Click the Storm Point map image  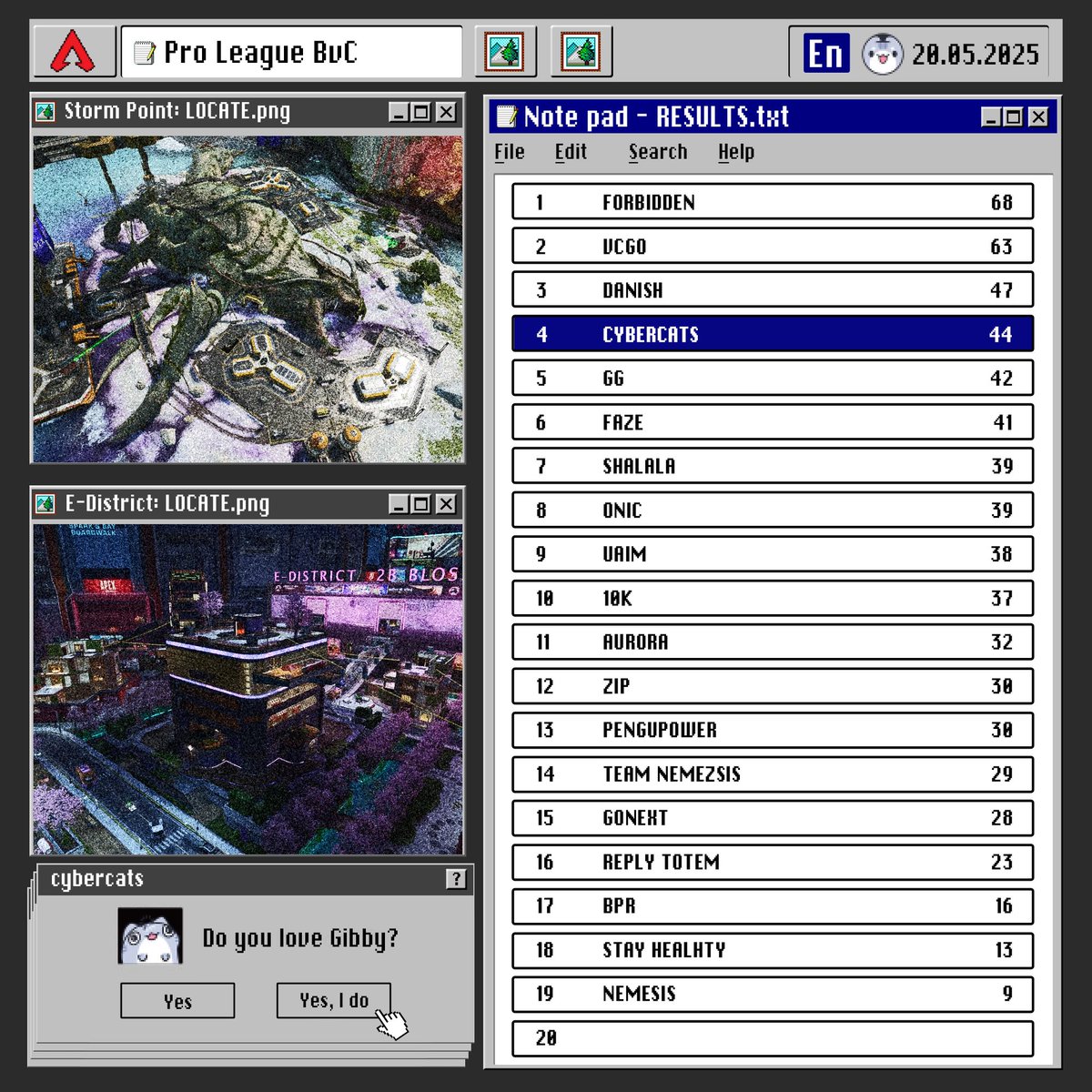coord(248,298)
